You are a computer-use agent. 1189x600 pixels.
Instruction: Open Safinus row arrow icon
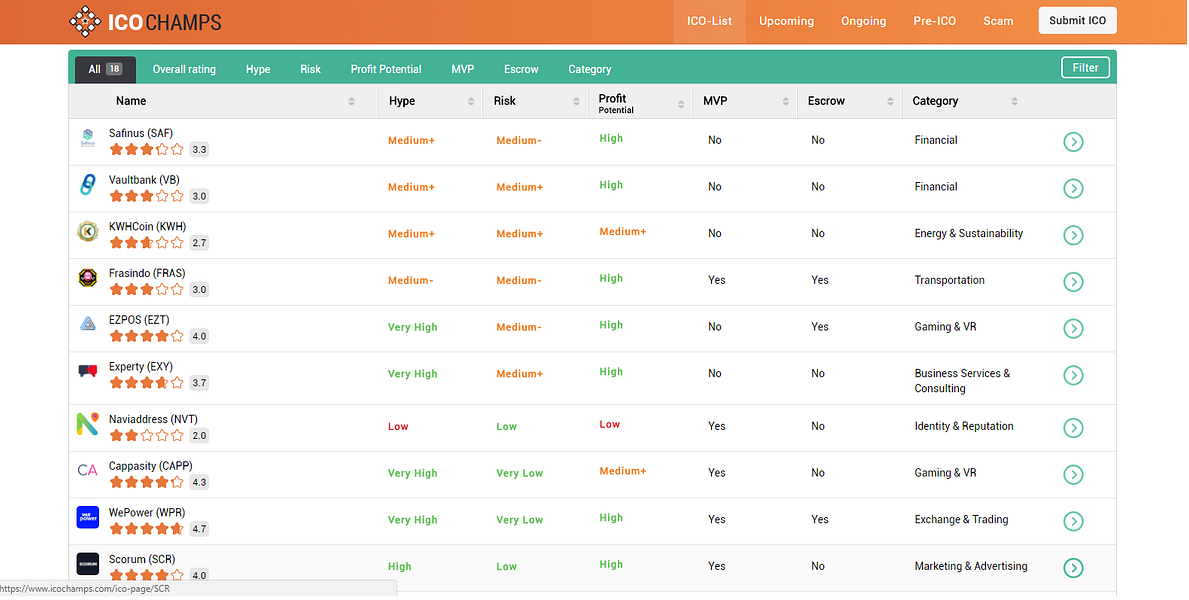pos(1073,142)
